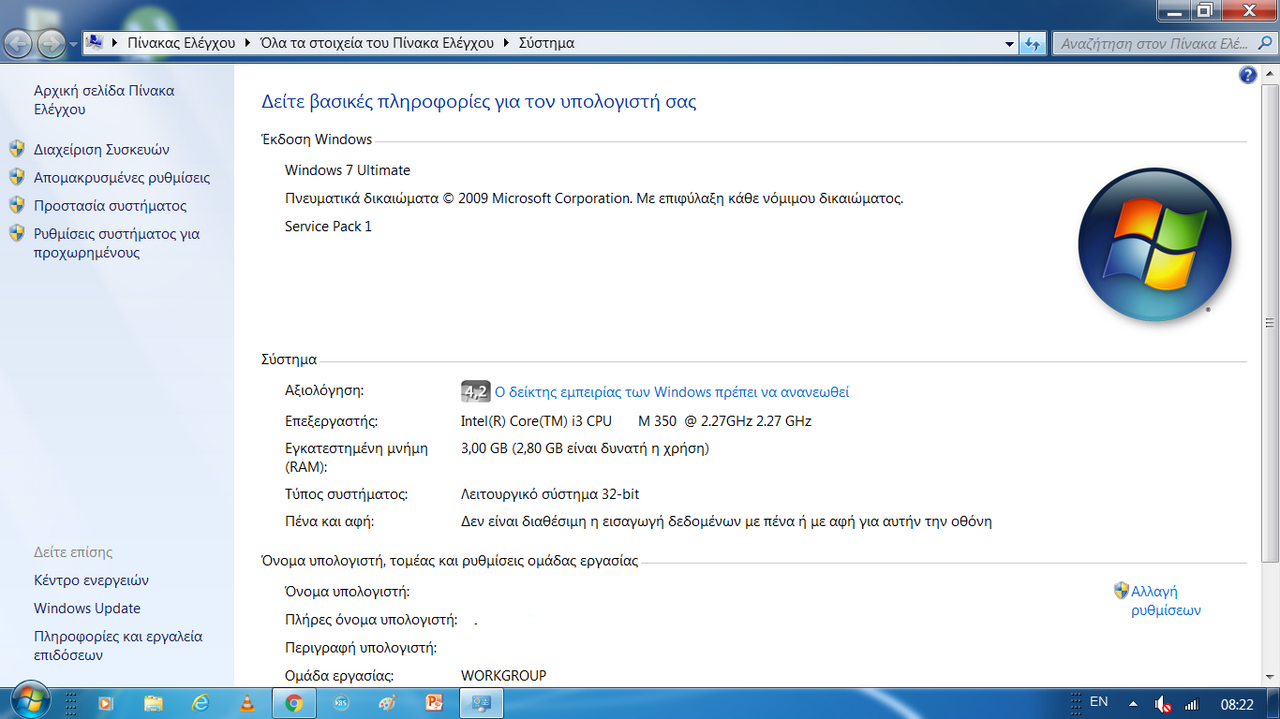
Task: Launch Paint palette icon in taskbar
Action: tap(388, 703)
